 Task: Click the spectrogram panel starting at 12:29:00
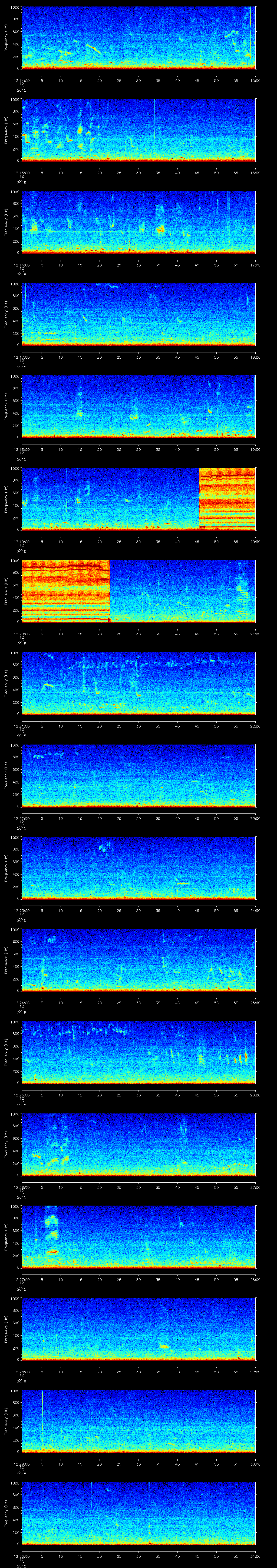click(139, 1421)
